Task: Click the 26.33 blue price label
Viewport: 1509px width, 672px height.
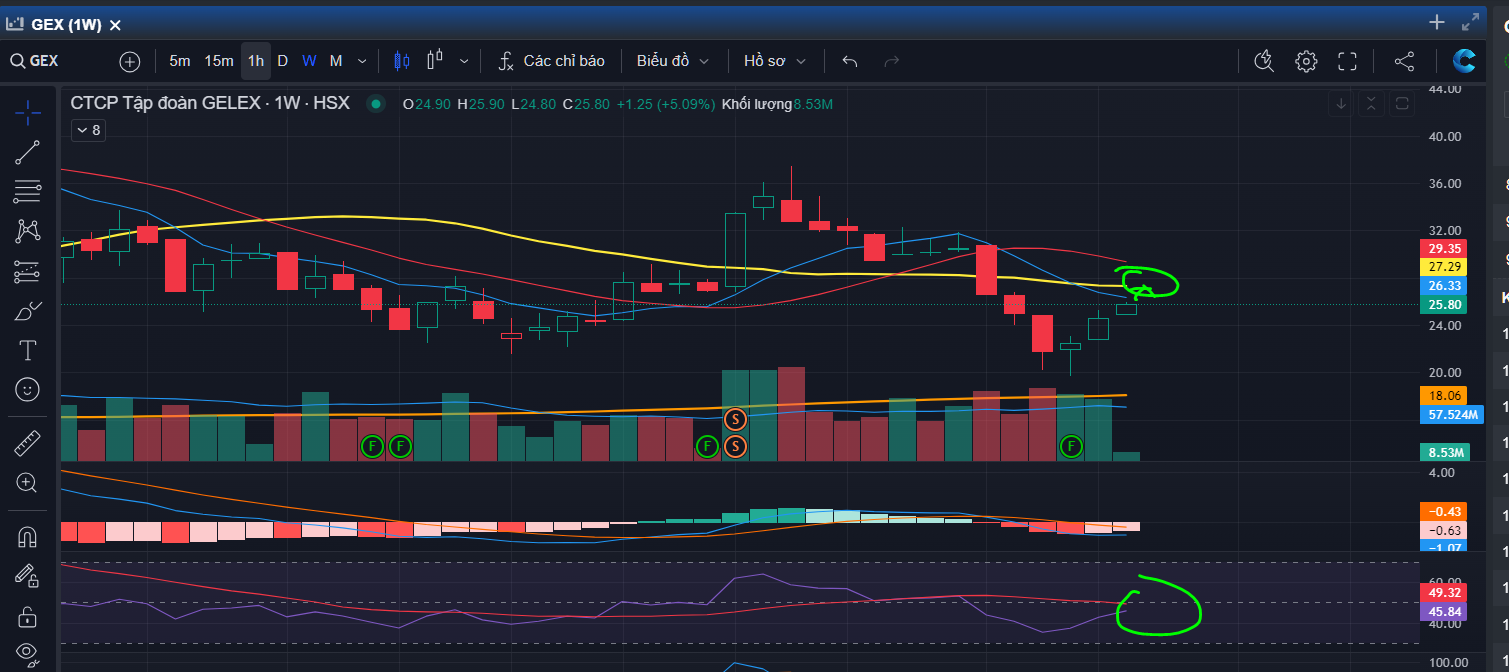Action: tap(1443, 286)
